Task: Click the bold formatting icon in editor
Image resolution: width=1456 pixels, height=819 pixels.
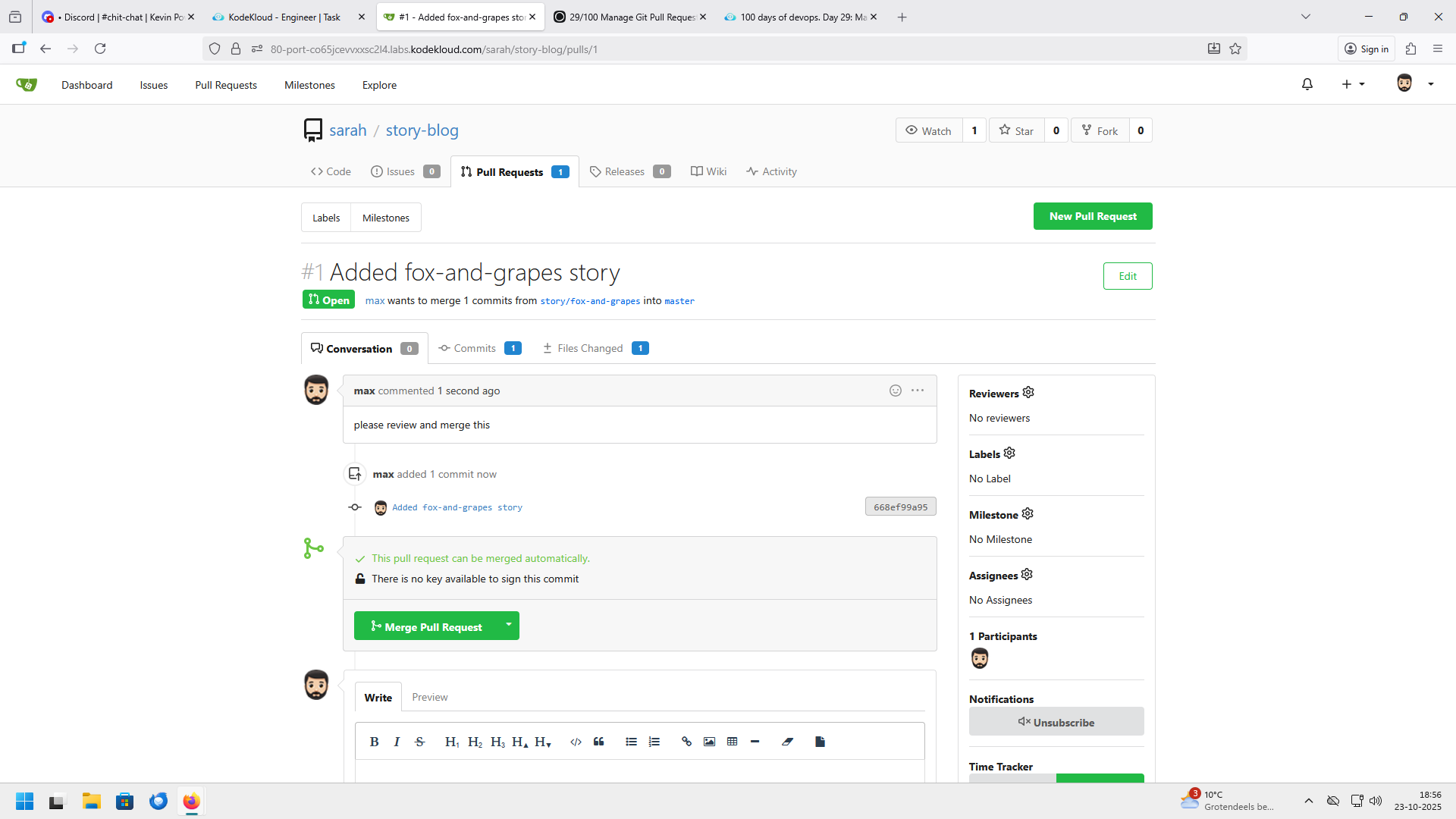Action: 374,742
